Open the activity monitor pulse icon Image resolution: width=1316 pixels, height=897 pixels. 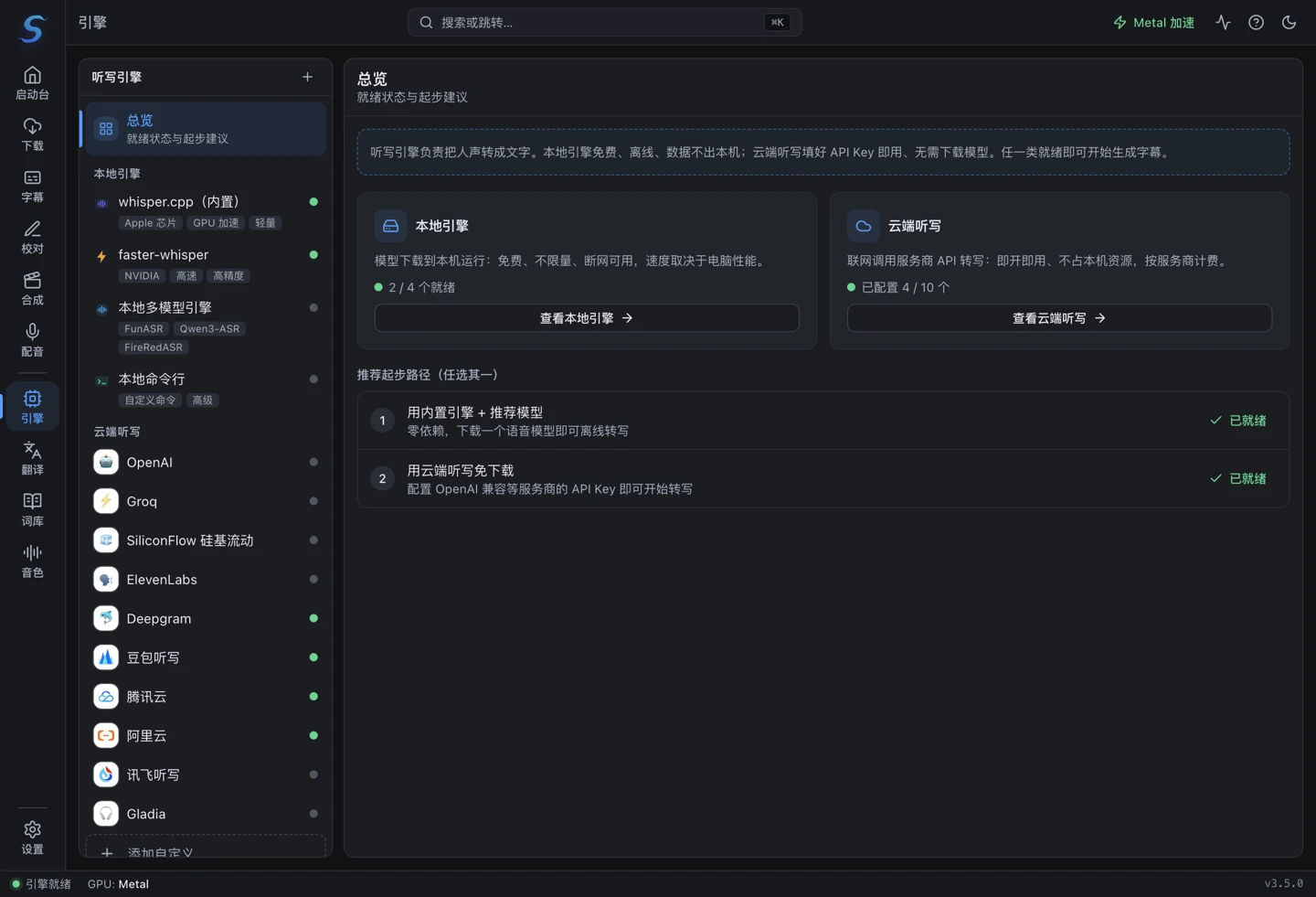click(1223, 22)
